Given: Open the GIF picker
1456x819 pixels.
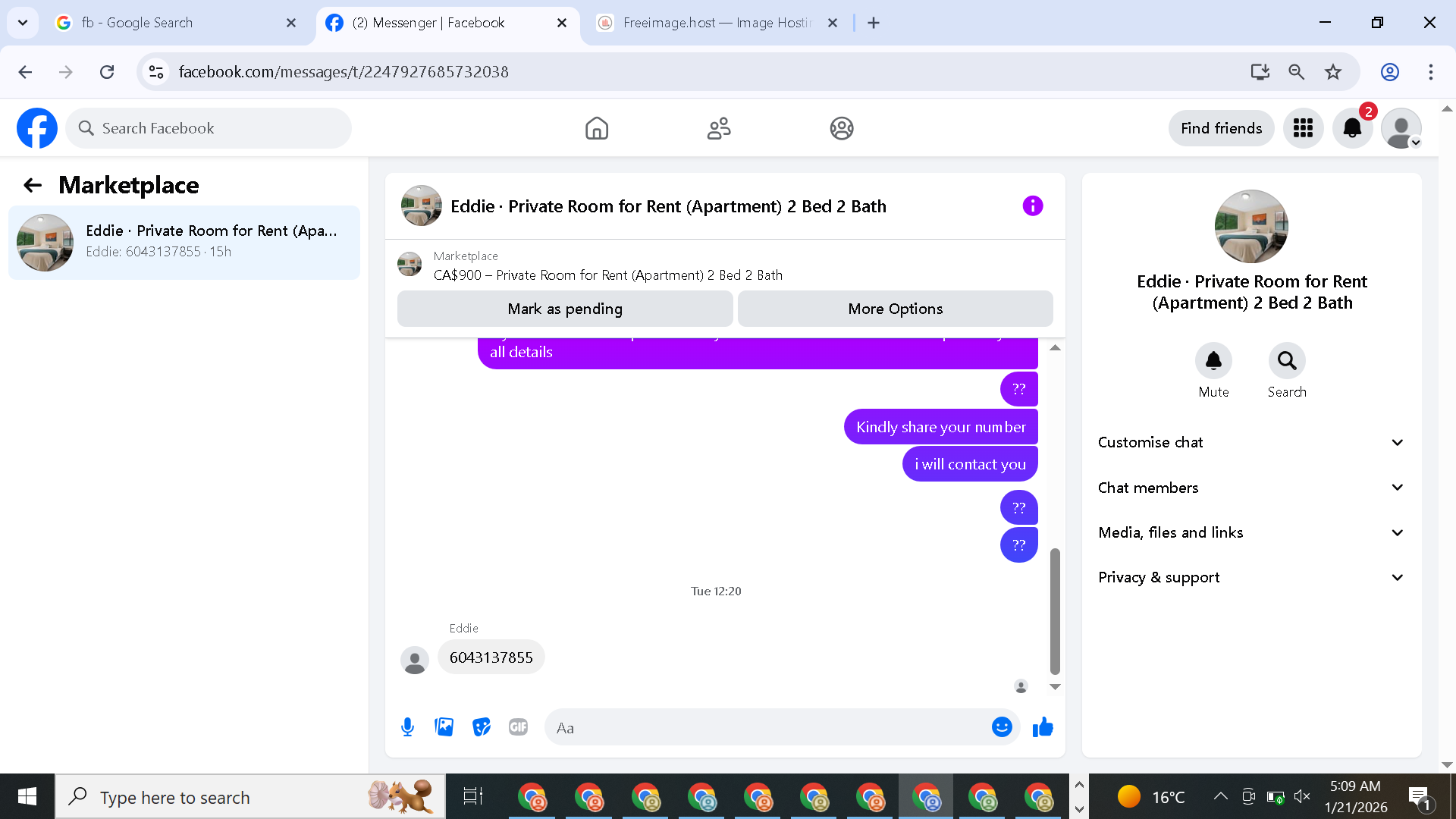Looking at the screenshot, I should 518,727.
